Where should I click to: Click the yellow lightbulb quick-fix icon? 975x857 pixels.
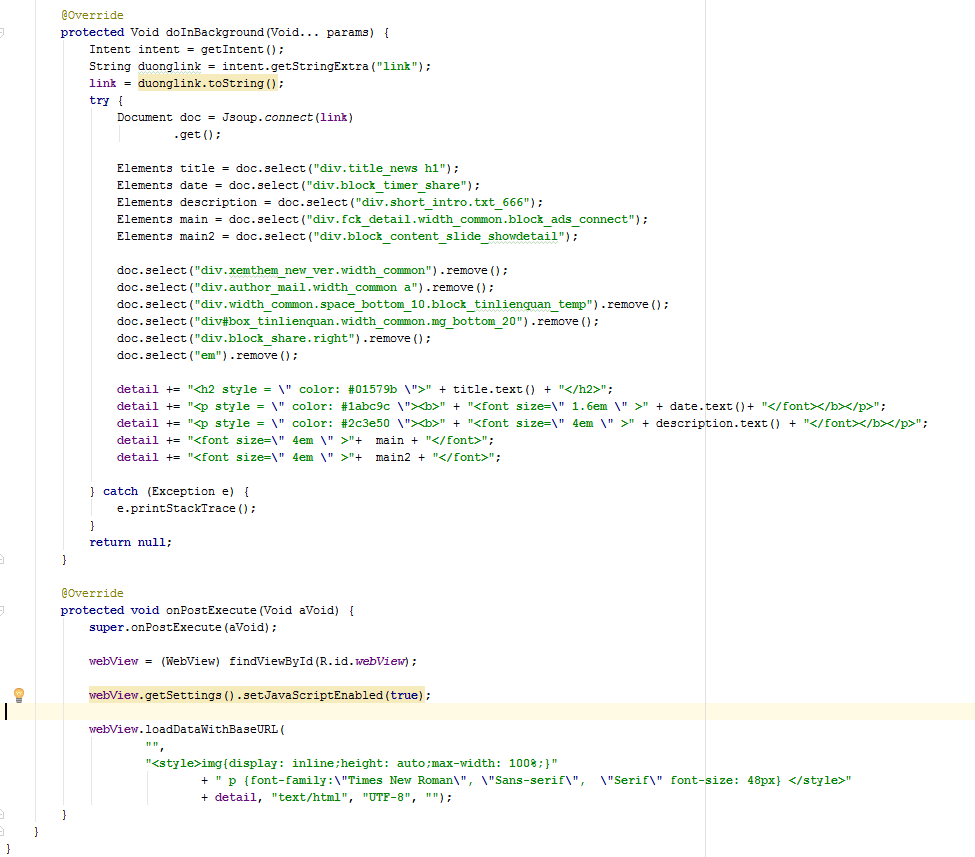click(18, 695)
